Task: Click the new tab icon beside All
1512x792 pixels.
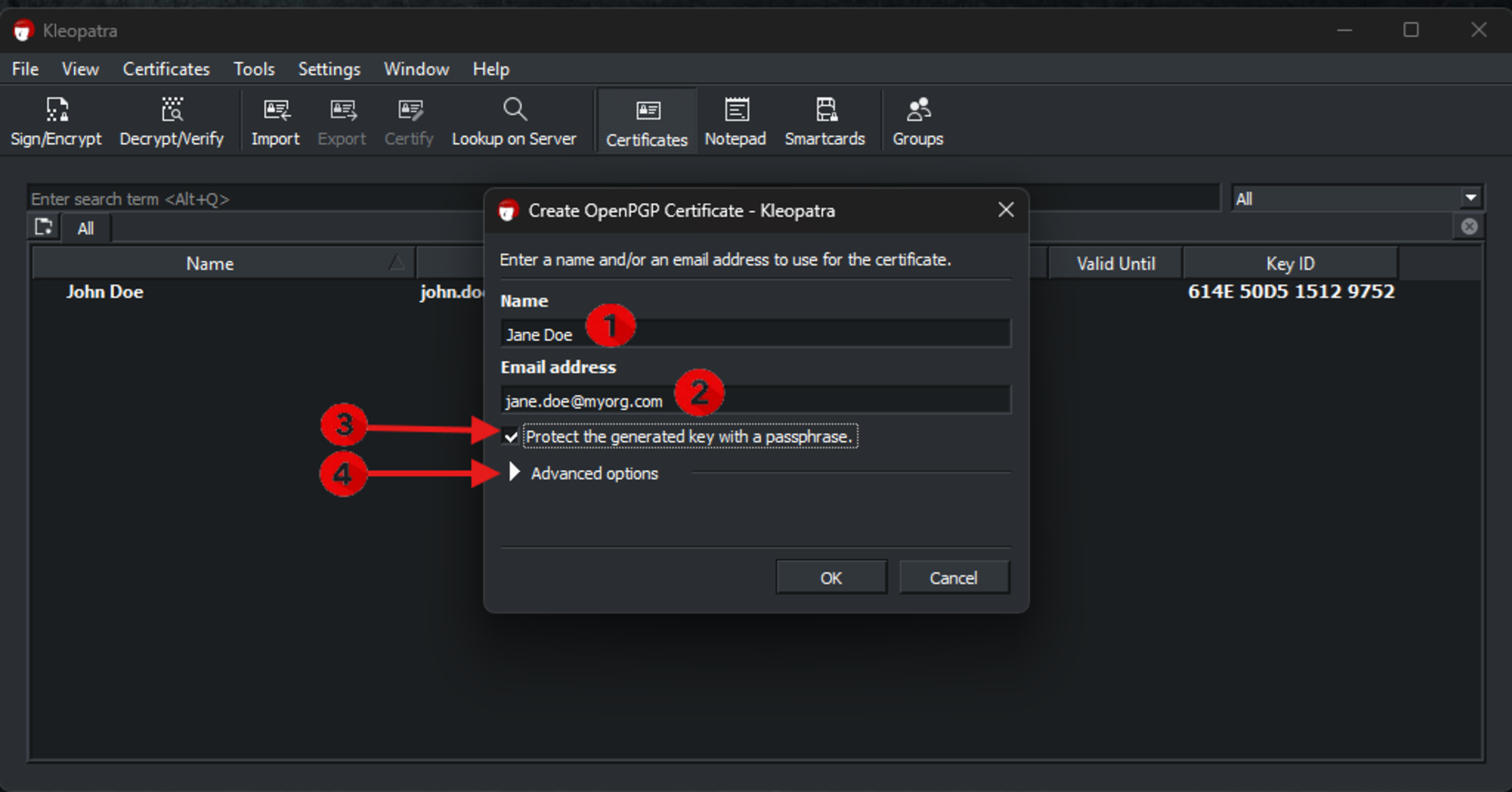Action: (44, 227)
